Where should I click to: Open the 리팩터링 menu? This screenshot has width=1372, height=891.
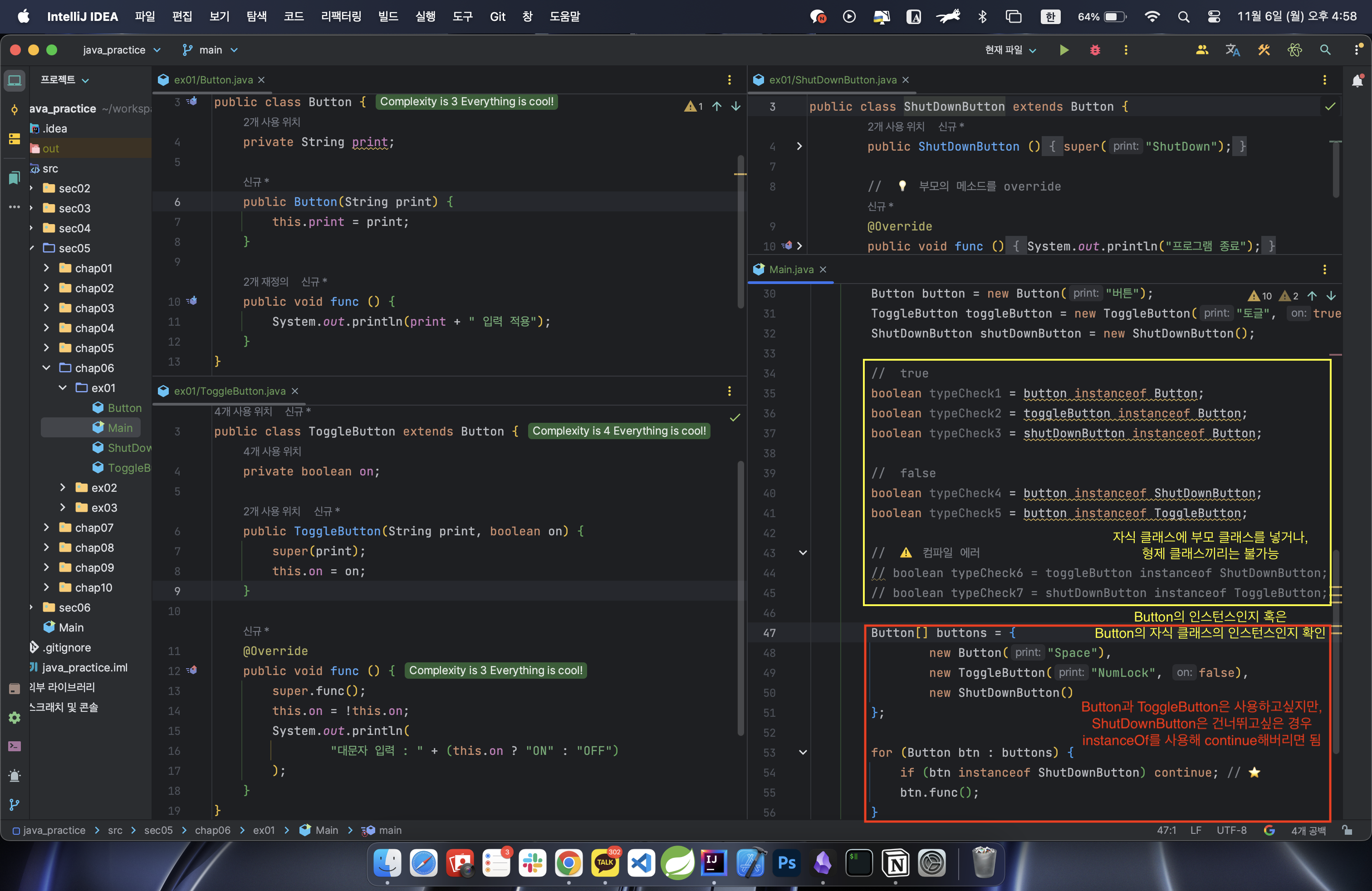pos(341,16)
